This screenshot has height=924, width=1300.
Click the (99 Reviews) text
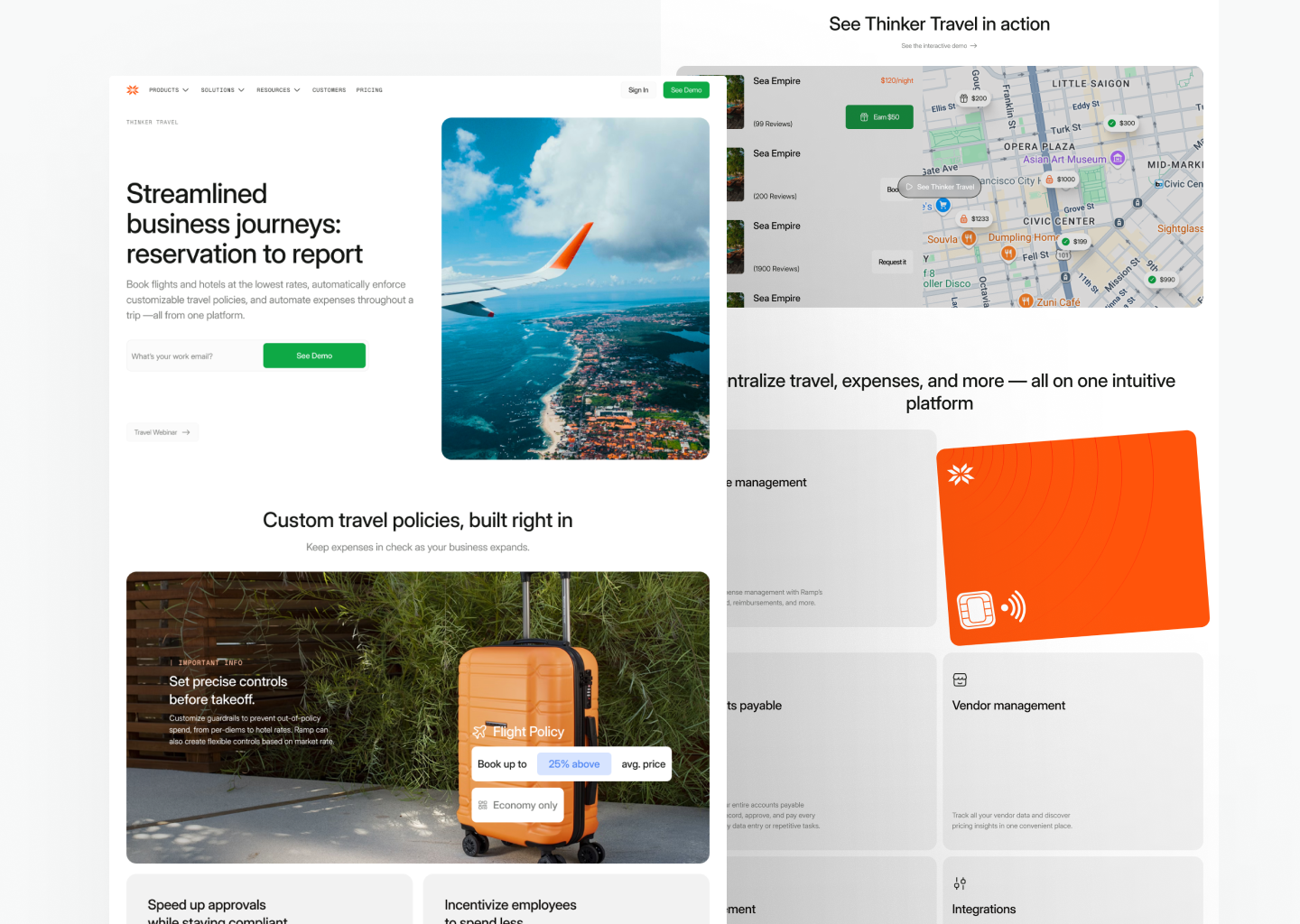click(x=773, y=124)
